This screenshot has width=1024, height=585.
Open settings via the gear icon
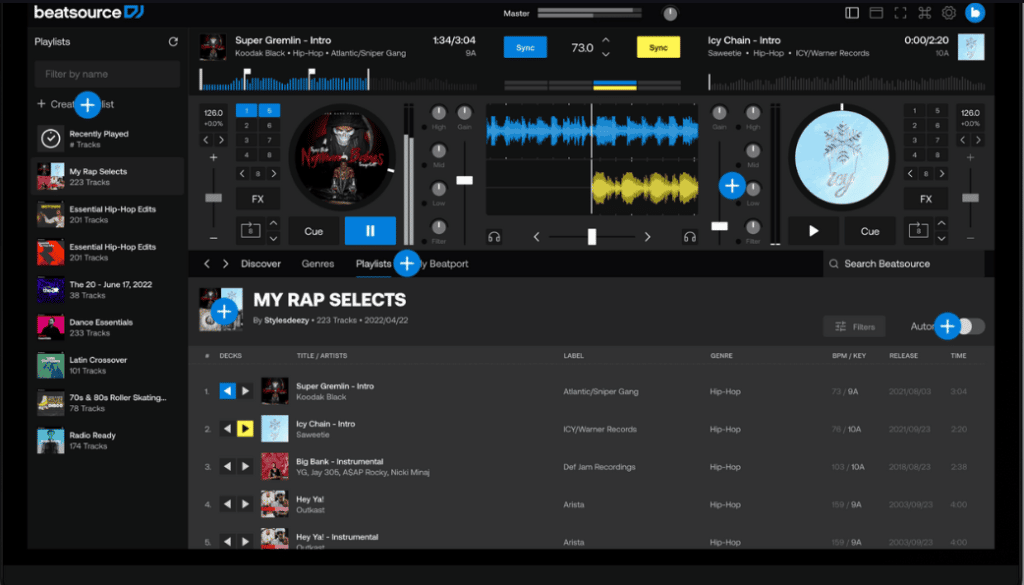coord(949,13)
